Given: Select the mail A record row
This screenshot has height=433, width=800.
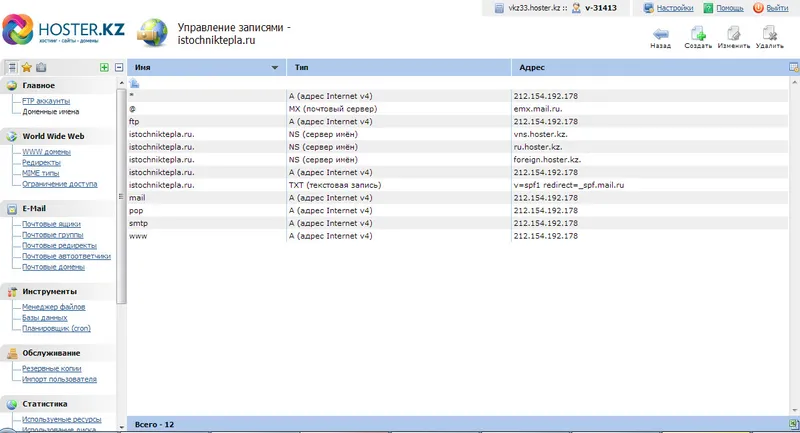Looking at the screenshot, I should pyautogui.click(x=458, y=198).
